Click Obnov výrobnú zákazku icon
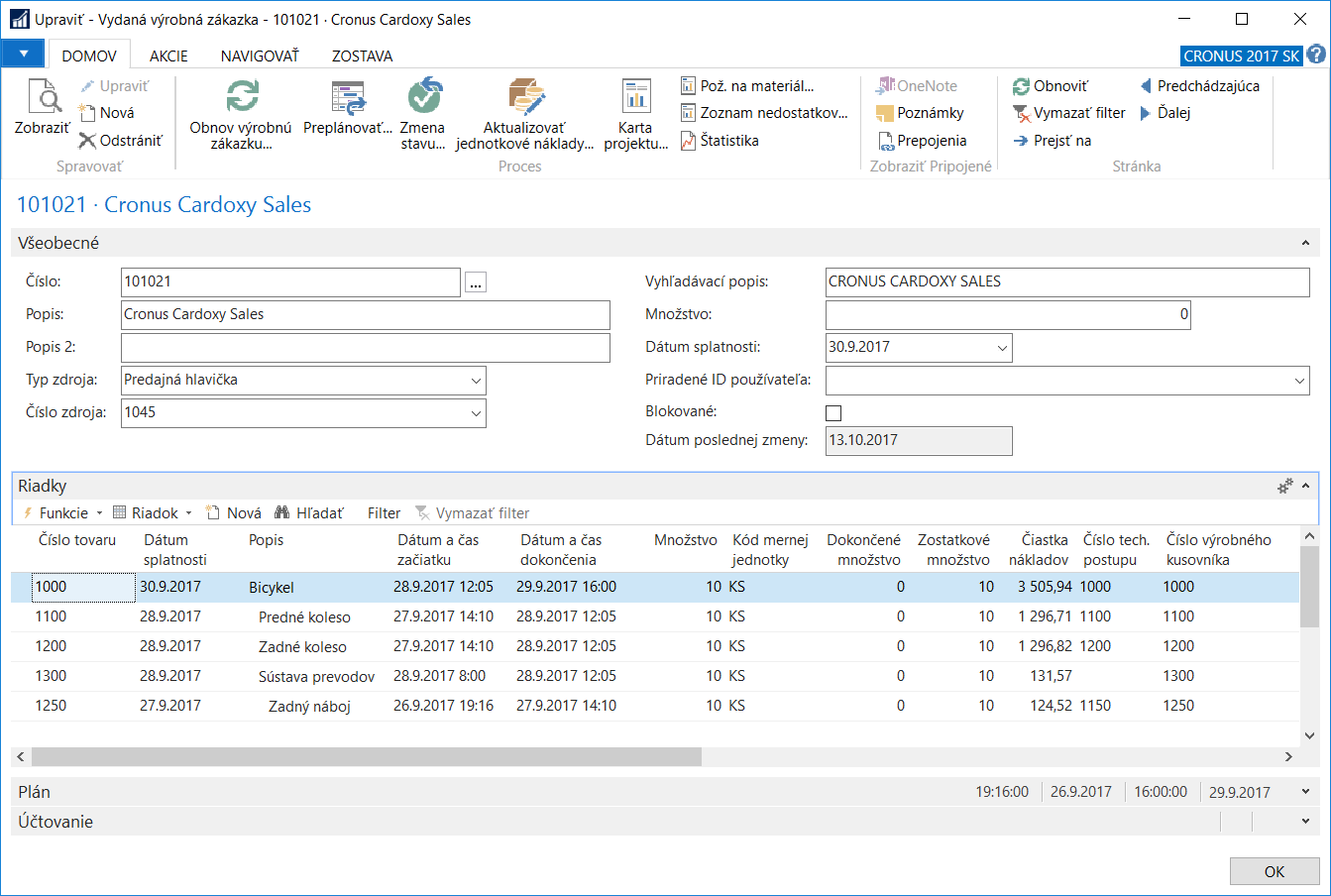 tap(242, 96)
